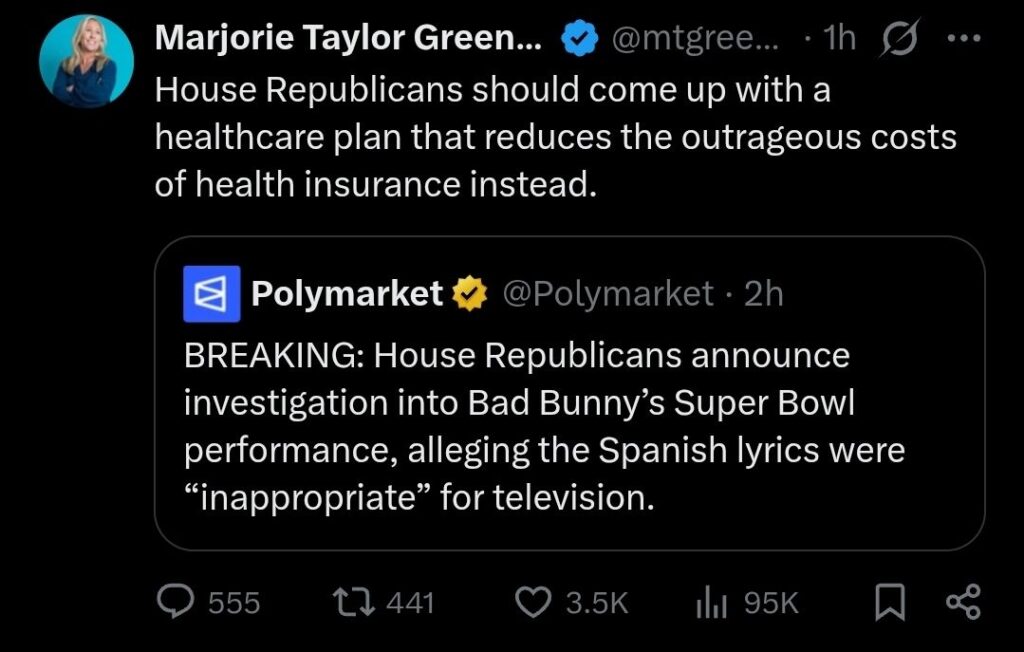The width and height of the screenshot is (1024, 652).
Task: Click the 1h timestamp
Action: [838, 38]
